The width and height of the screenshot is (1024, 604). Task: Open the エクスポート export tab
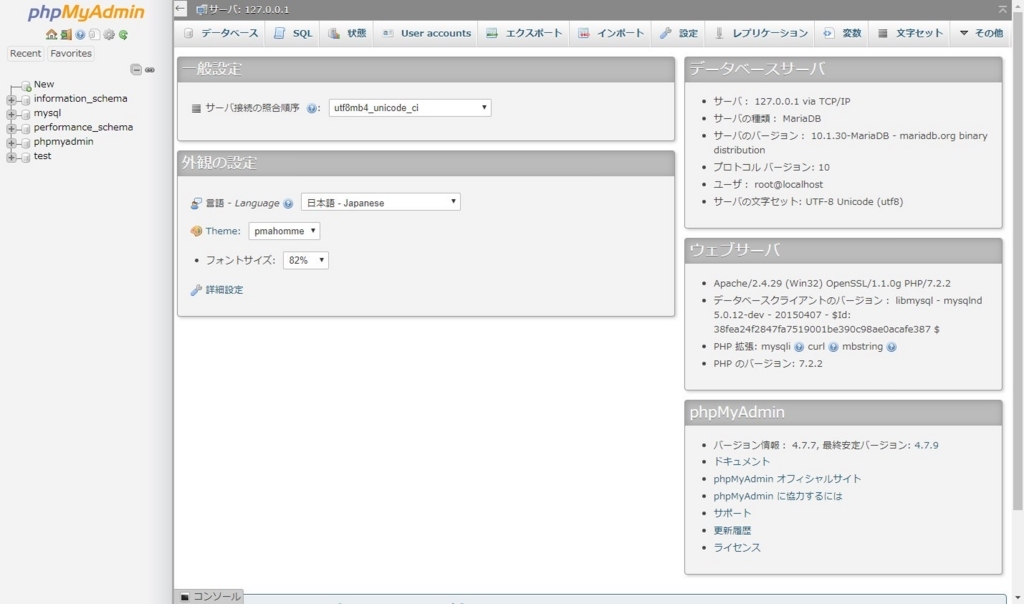point(524,33)
